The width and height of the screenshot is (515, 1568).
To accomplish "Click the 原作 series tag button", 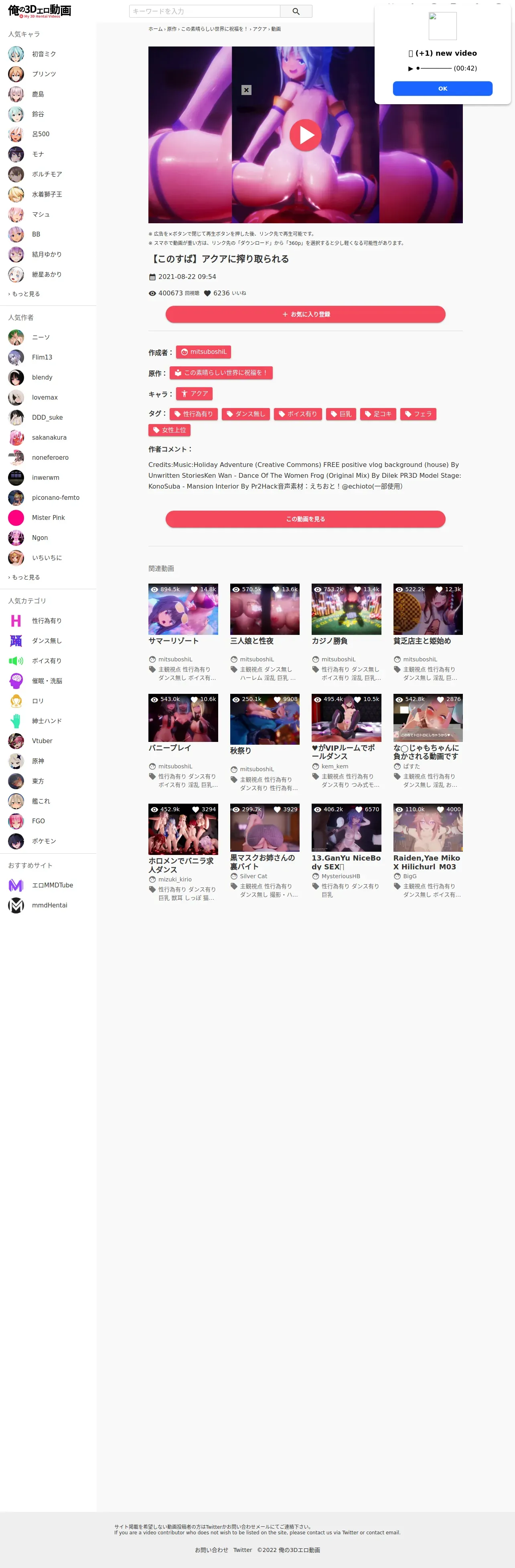I will [221, 373].
